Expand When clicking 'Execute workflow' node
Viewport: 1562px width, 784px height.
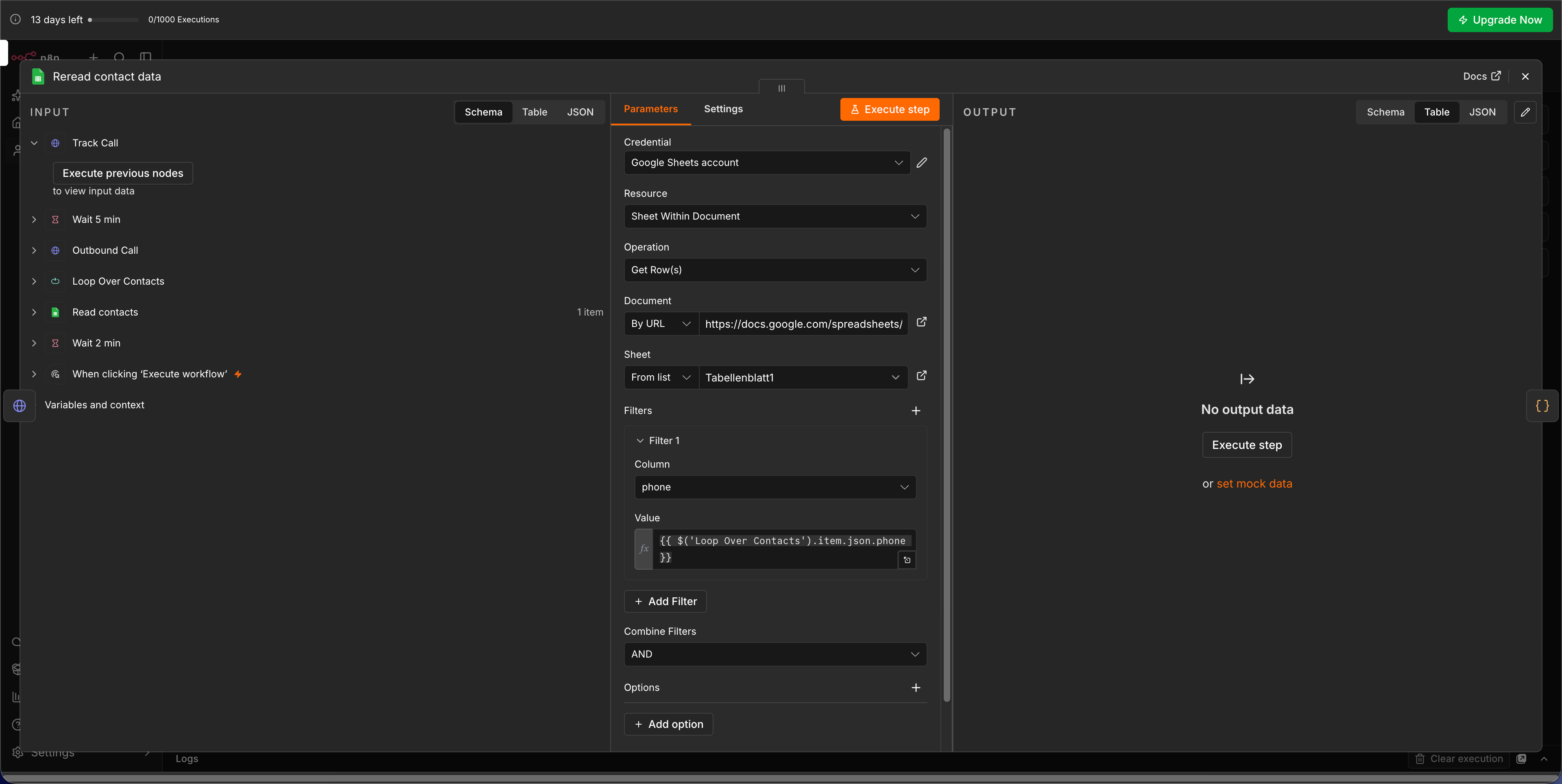pos(34,374)
